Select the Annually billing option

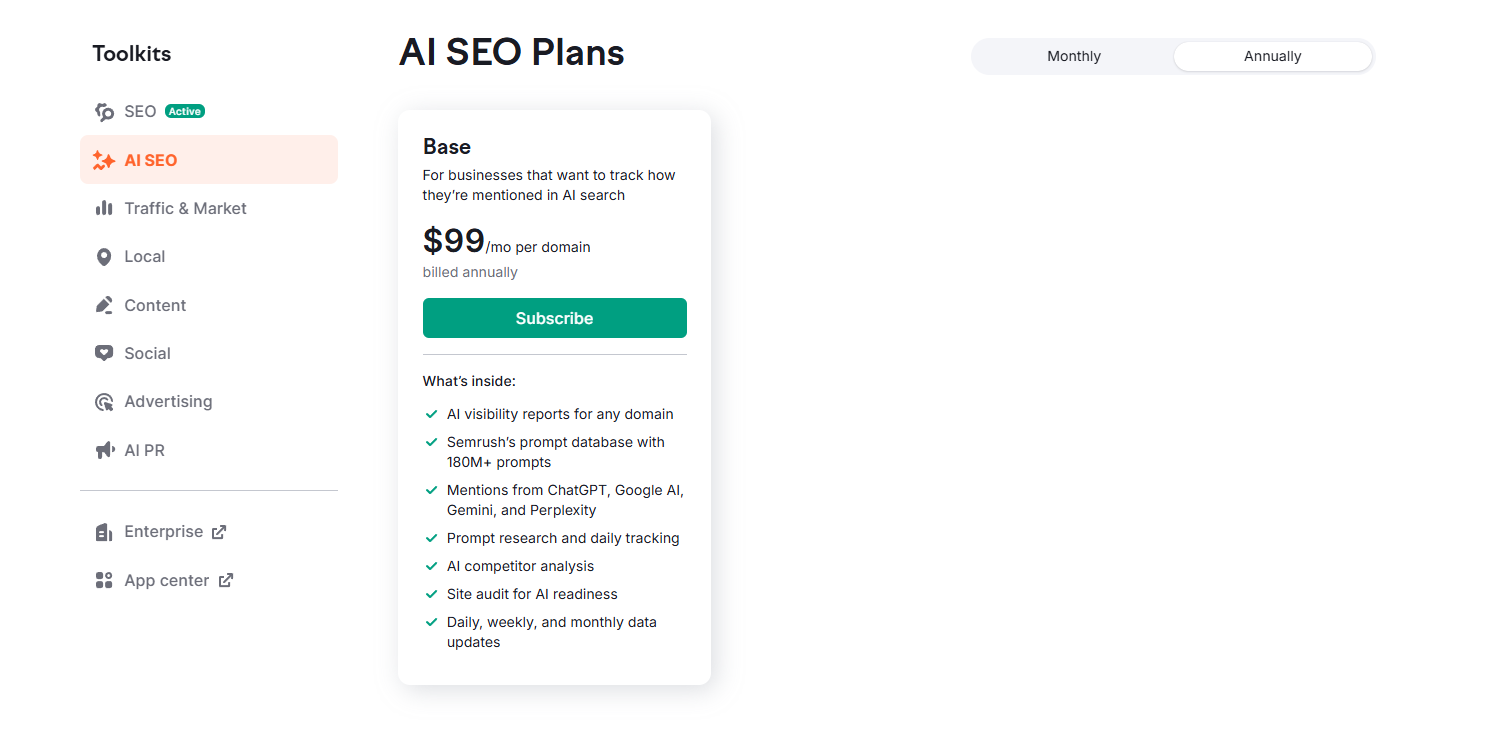click(1272, 56)
